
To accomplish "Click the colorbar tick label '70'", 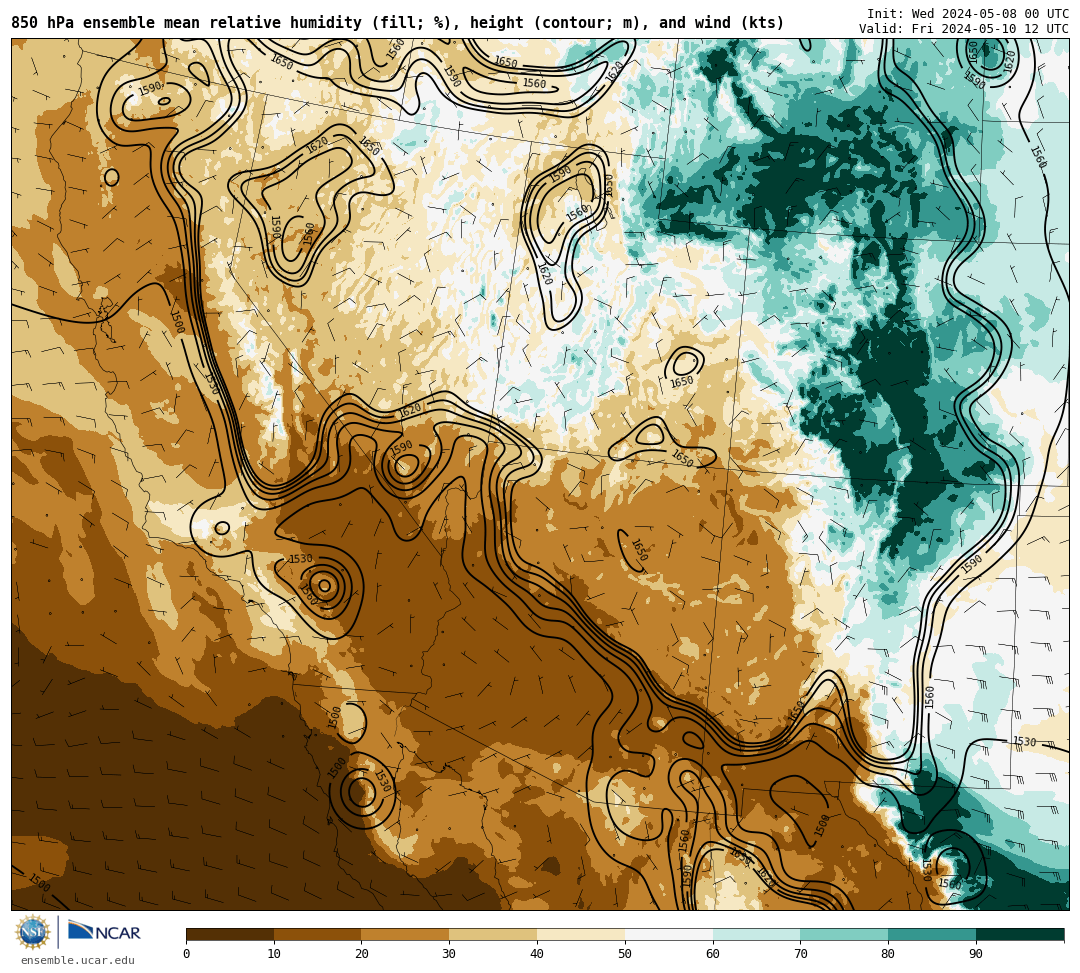I will point(800,954).
